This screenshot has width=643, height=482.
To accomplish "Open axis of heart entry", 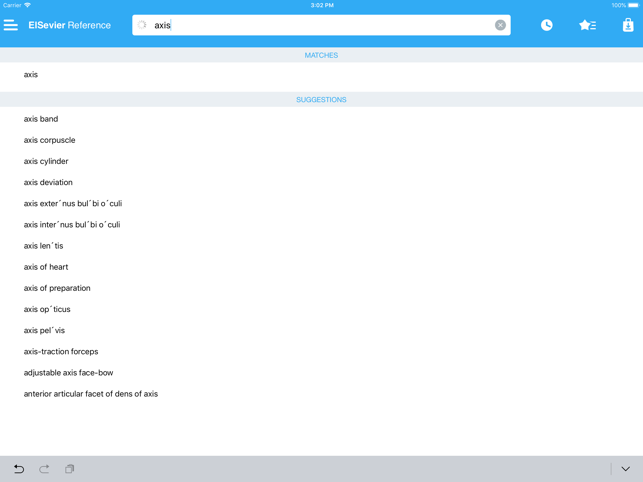I will pyautogui.click(x=46, y=267).
